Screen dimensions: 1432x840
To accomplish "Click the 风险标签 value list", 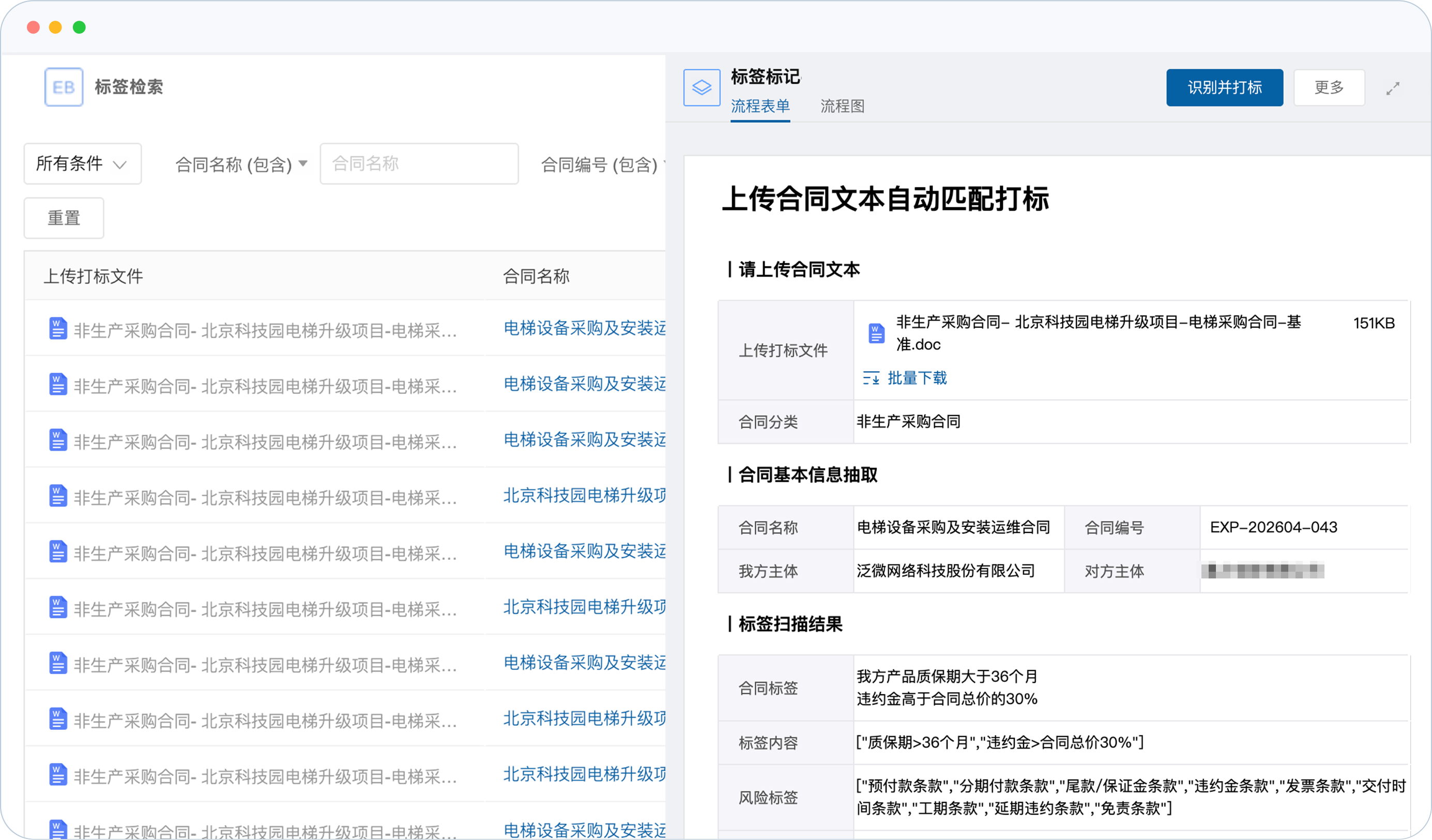I will pos(1131,797).
